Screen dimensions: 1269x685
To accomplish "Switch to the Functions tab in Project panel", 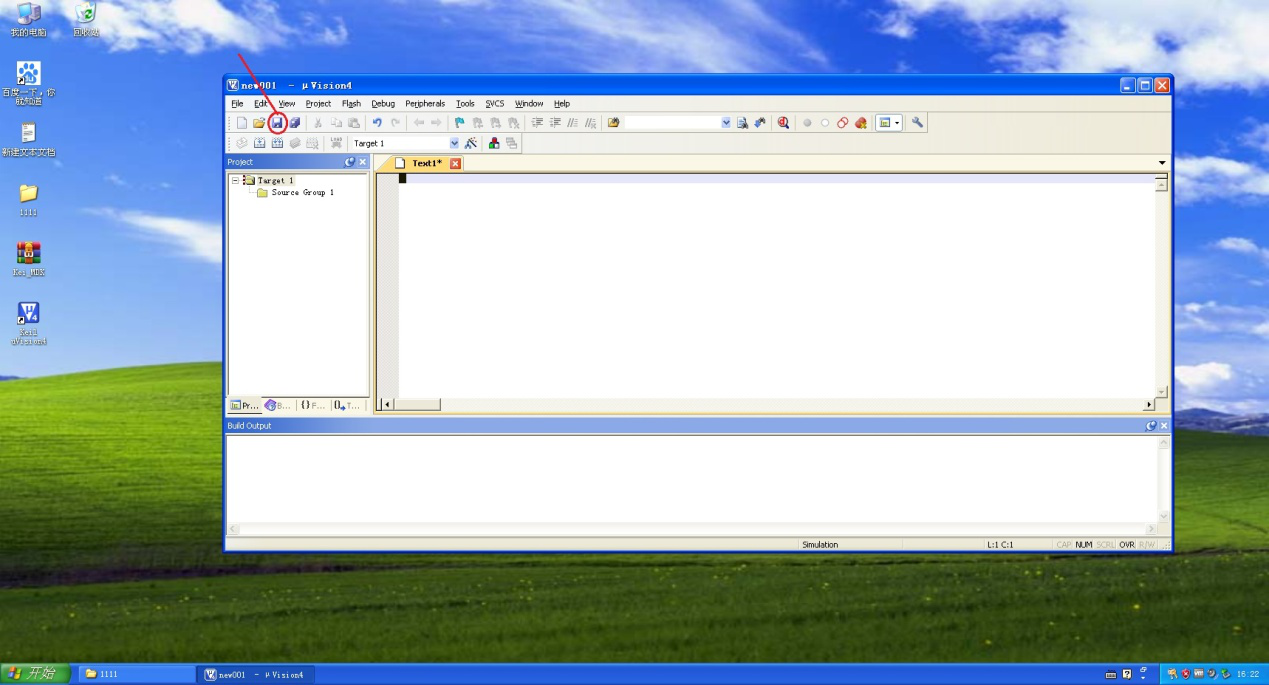I will 312,405.
